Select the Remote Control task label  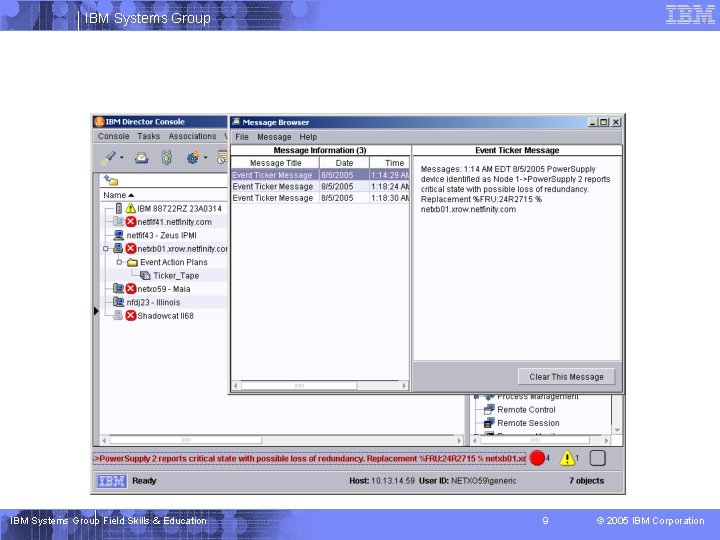tap(526, 410)
